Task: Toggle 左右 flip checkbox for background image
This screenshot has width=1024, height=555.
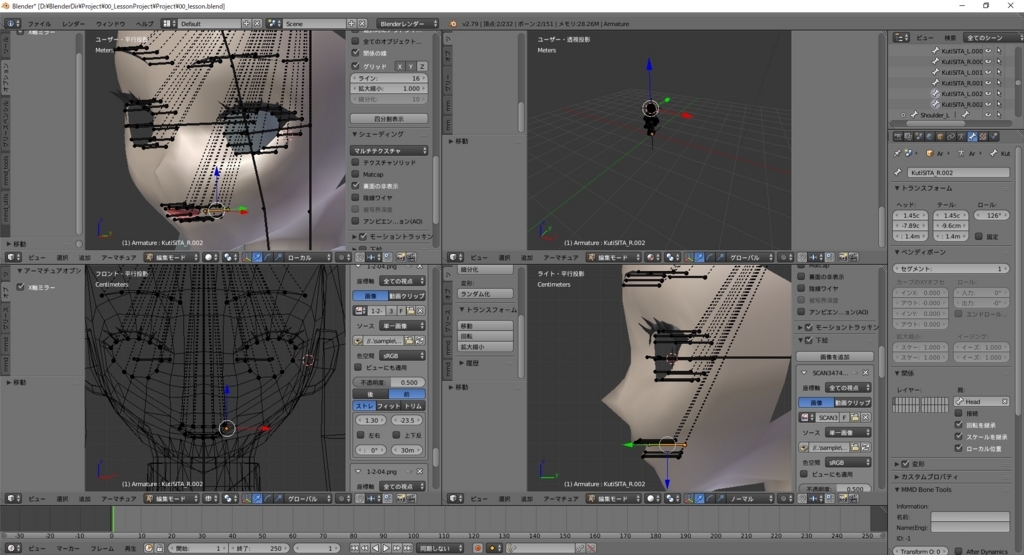Action: point(360,435)
